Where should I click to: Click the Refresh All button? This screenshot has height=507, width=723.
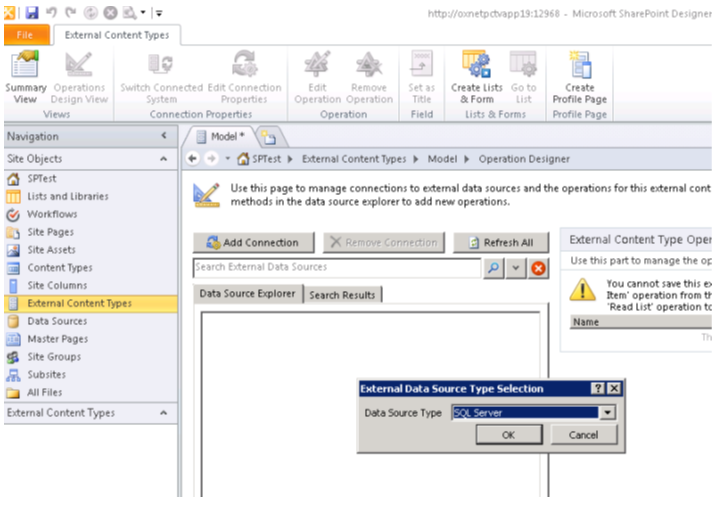coord(501,242)
